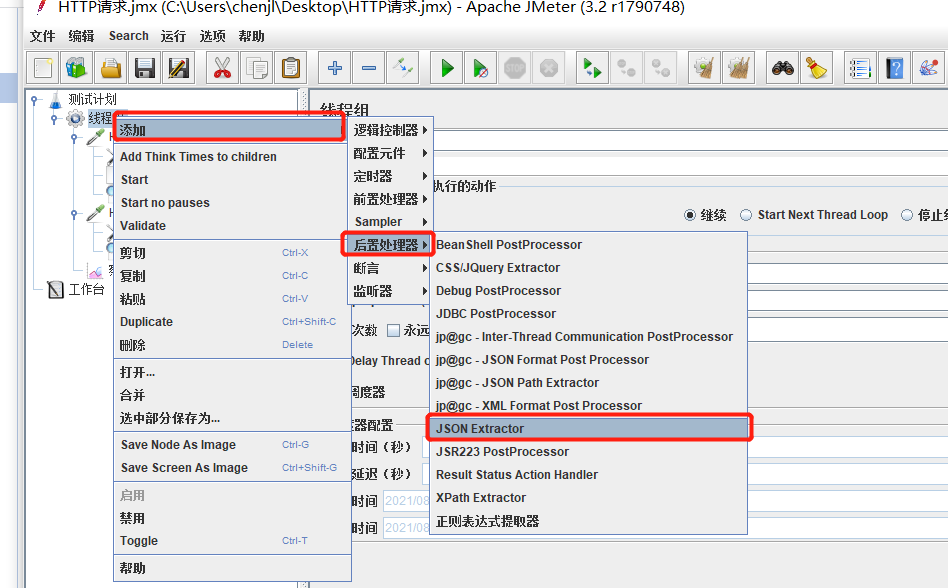Viewport: 948px width, 588px height.
Task: Click the Cut scissors icon
Action: tap(222, 68)
